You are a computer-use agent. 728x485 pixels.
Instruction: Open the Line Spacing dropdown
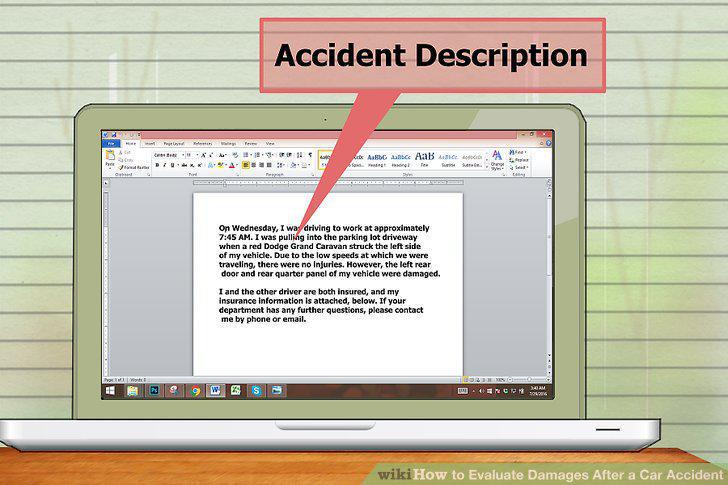pos(280,165)
